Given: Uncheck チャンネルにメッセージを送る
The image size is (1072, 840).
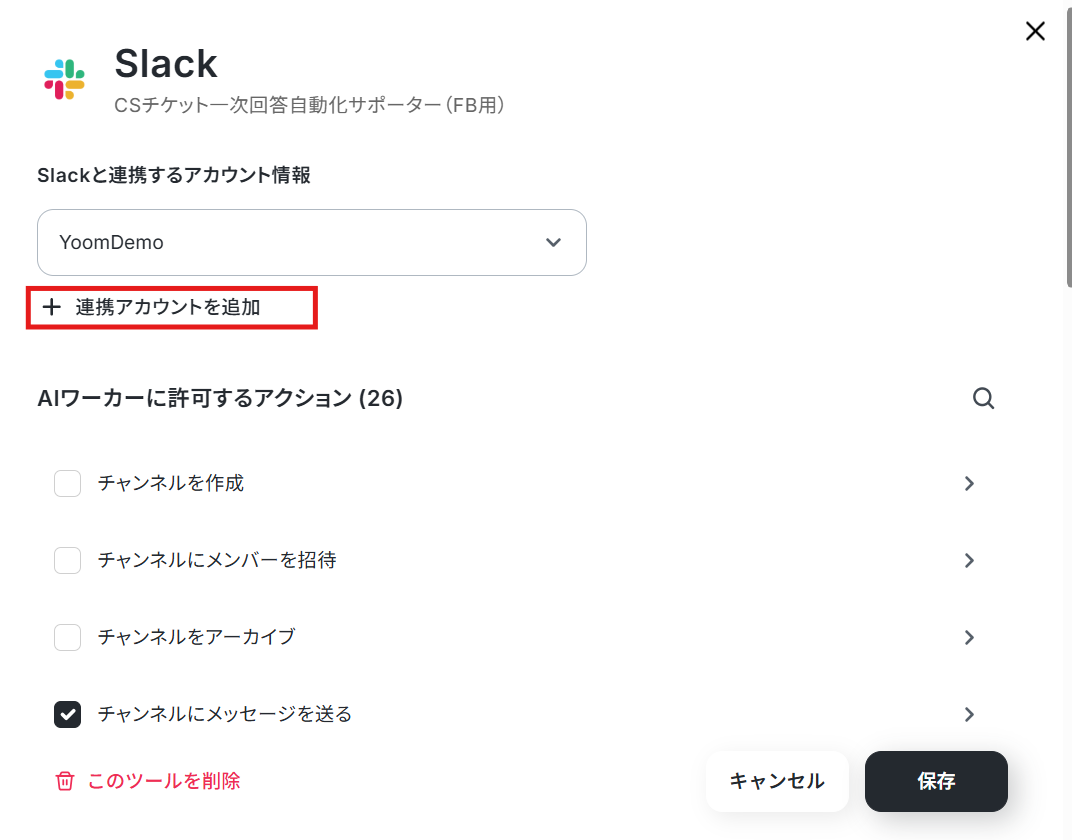Looking at the screenshot, I should pyautogui.click(x=68, y=714).
